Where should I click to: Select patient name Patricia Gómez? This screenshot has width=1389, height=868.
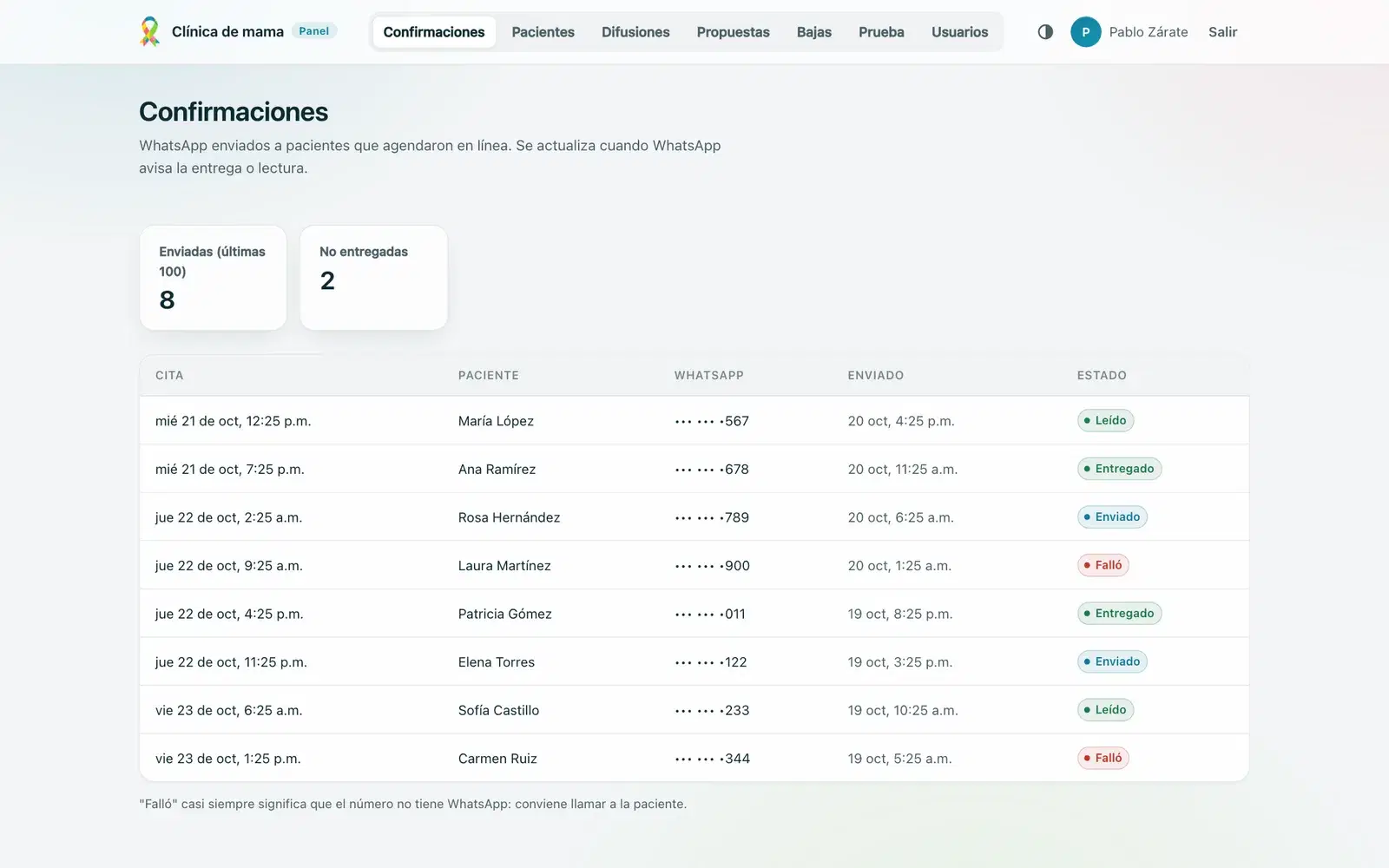pos(505,614)
